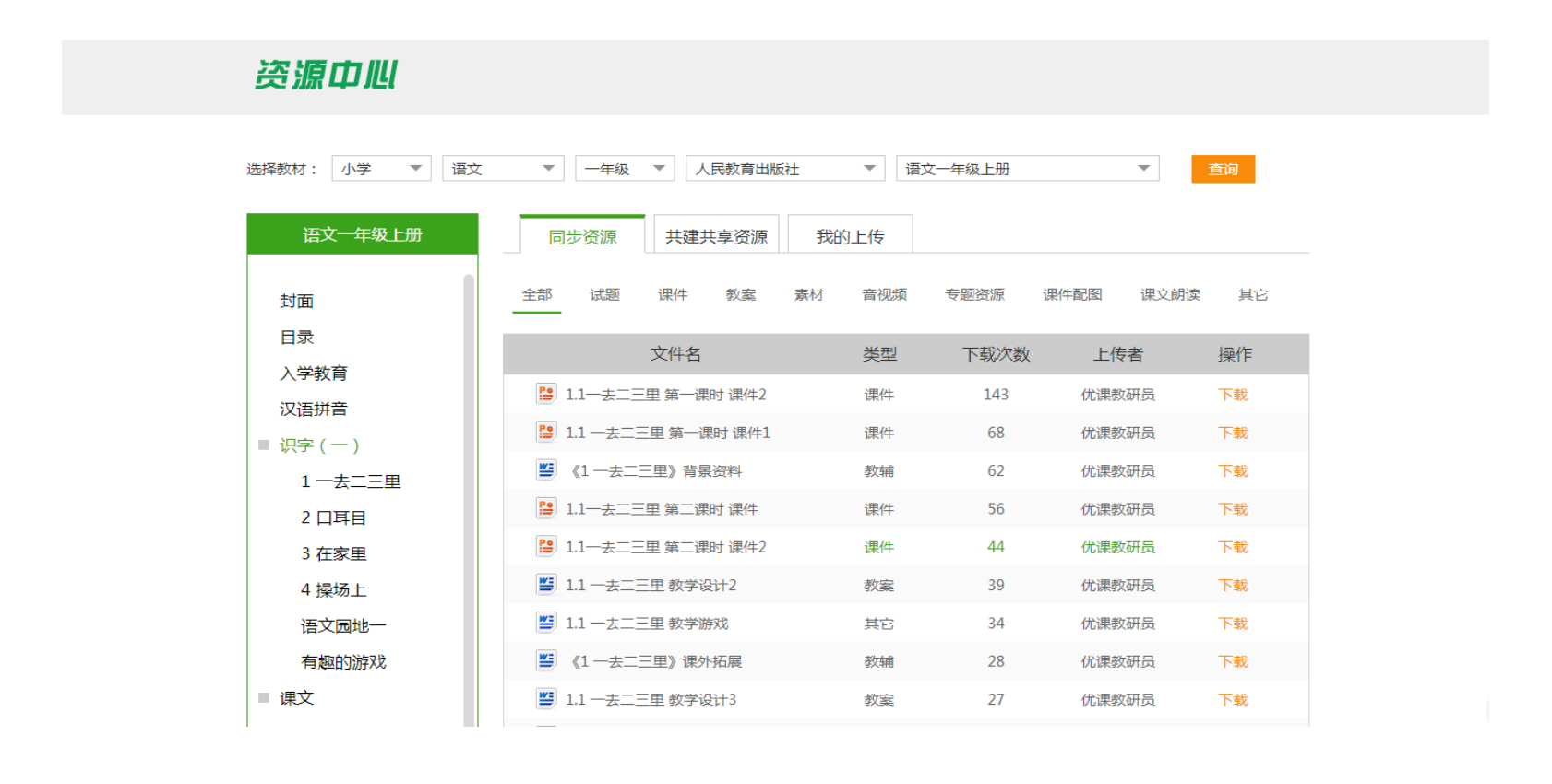Download 1.1一去二三里 第一课时 课件2
This screenshot has width=1552, height=784.
coord(1233,395)
